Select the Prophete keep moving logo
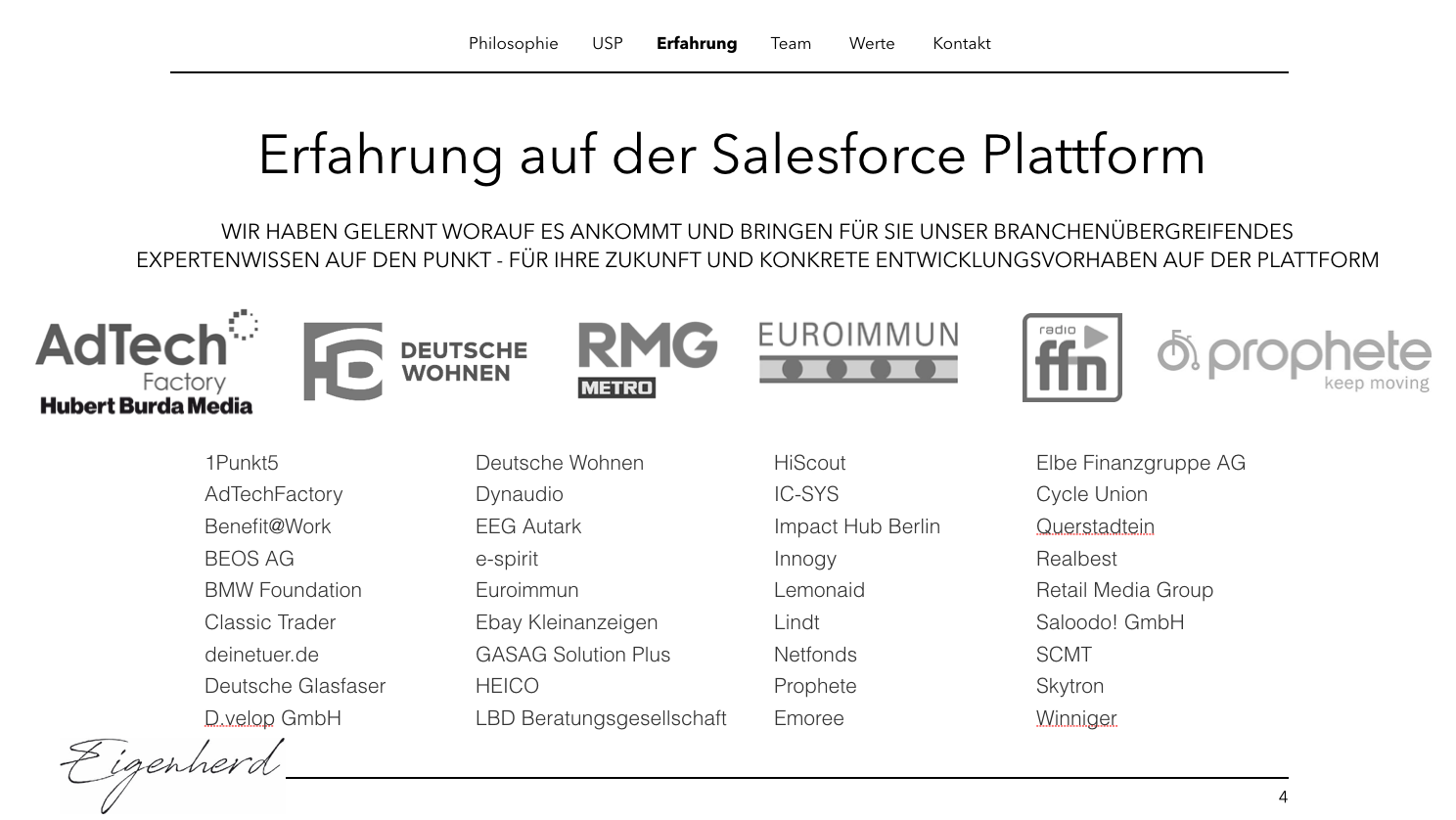 click(x=1292, y=358)
